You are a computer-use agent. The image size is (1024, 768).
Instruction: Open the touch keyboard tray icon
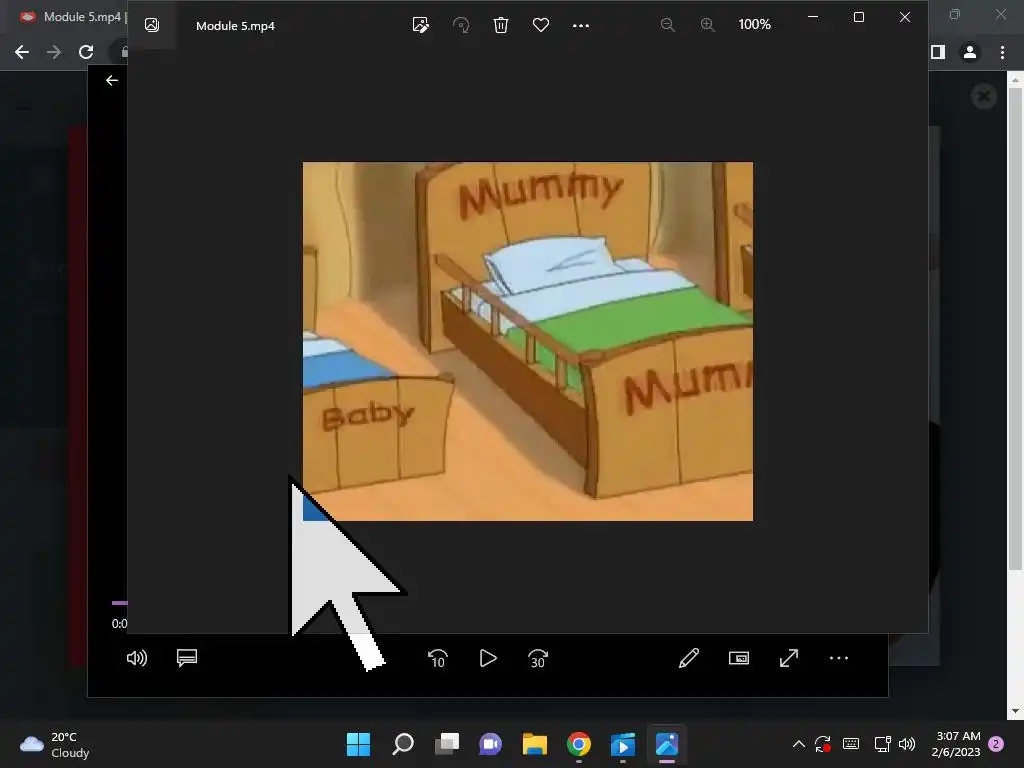click(x=851, y=744)
